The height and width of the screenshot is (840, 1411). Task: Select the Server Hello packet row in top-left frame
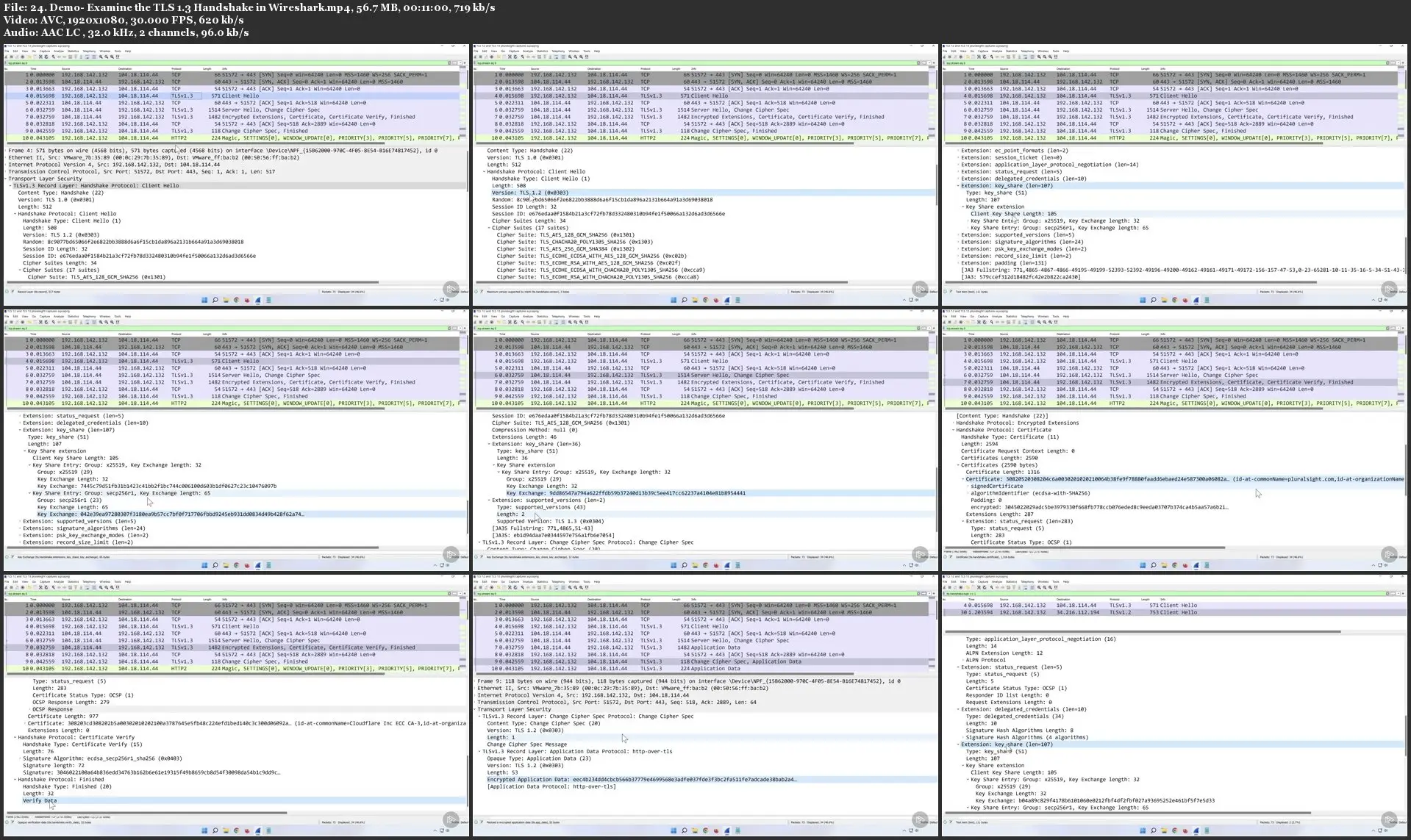pyautogui.click(x=232, y=110)
